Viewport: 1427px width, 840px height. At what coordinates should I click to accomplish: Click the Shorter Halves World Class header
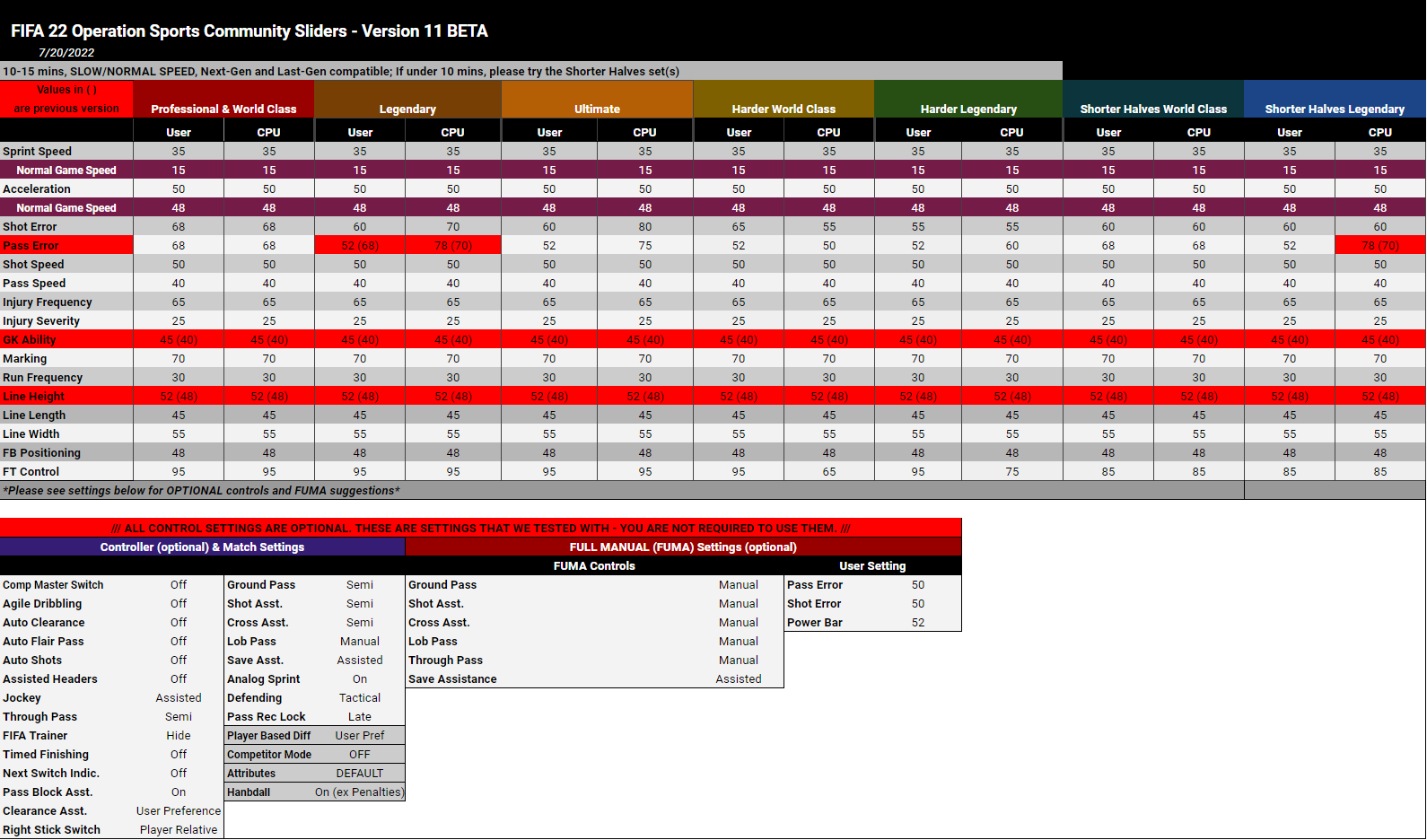pyautogui.click(x=1153, y=109)
